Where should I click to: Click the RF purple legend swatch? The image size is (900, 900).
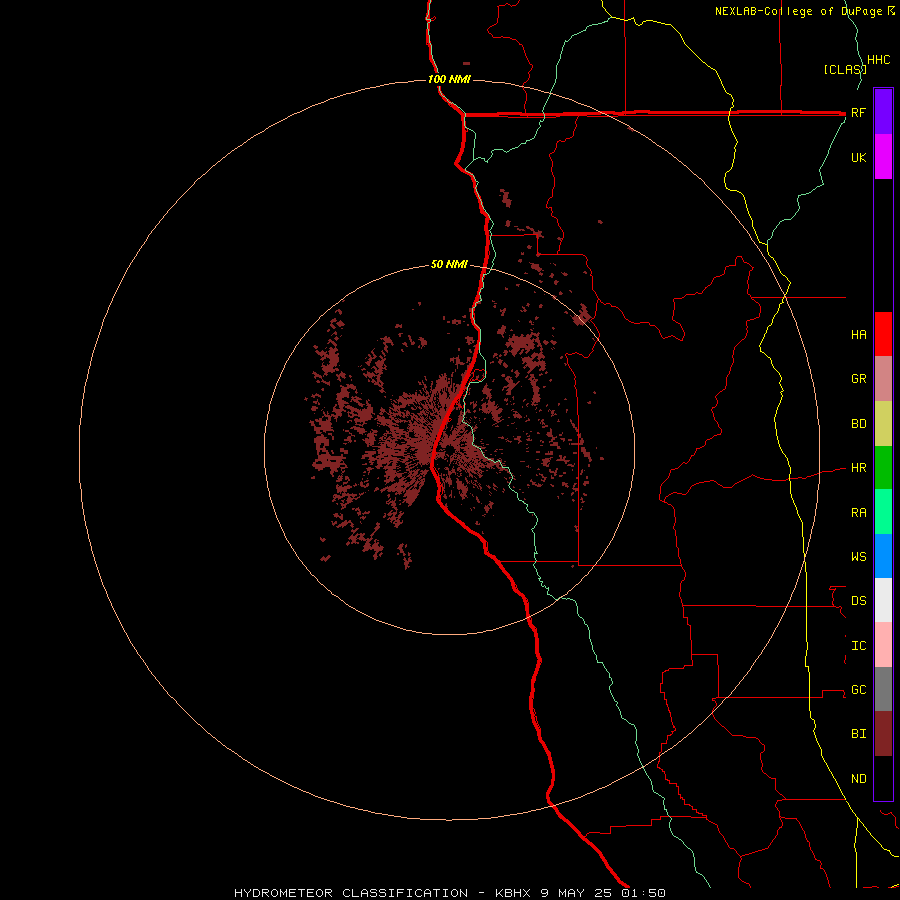pos(883,112)
